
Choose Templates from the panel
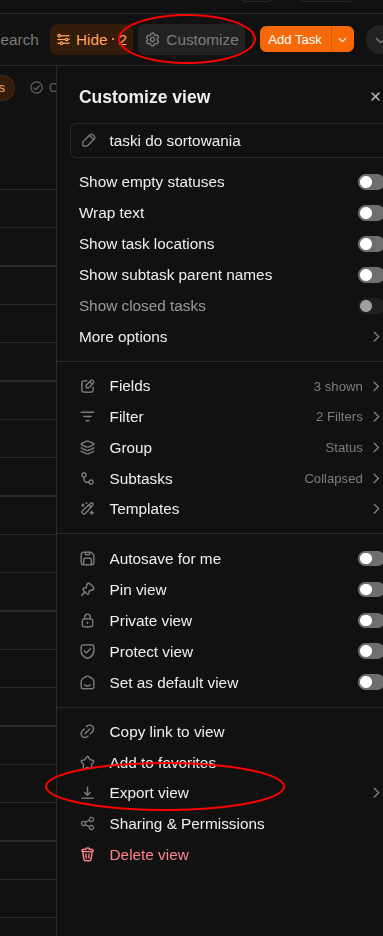[x=144, y=509]
